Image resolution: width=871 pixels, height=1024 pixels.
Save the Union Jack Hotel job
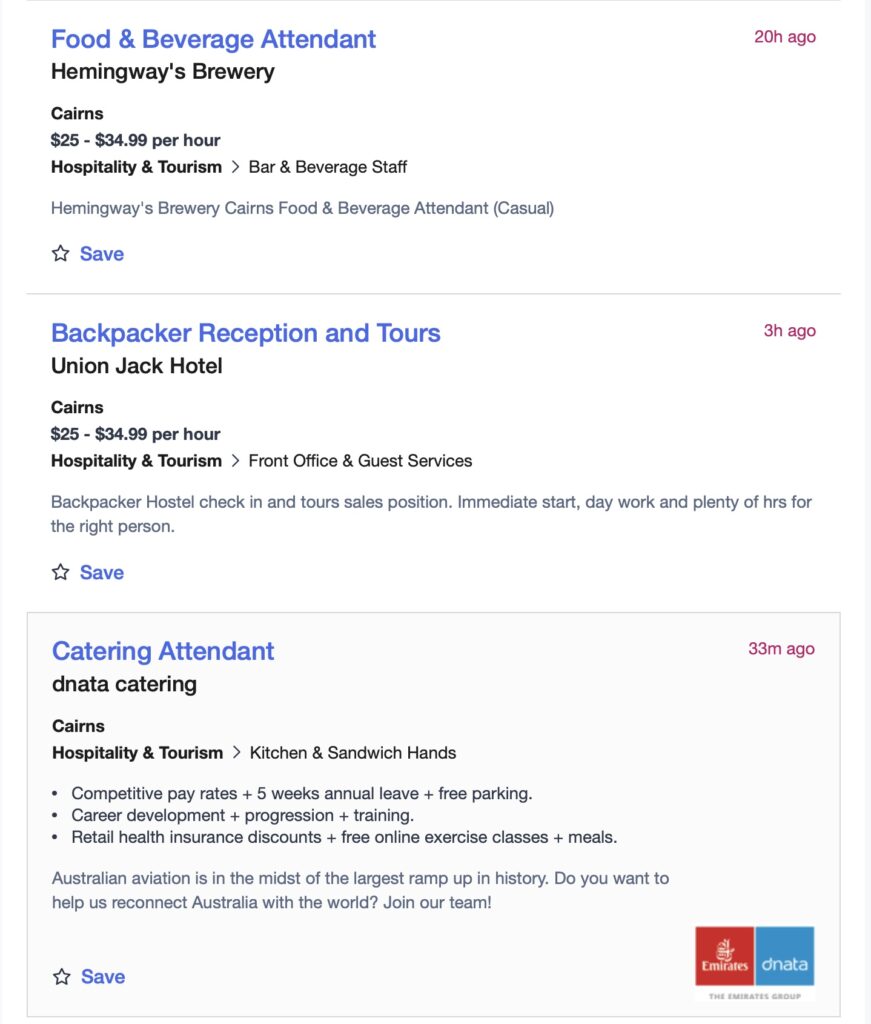coord(88,572)
